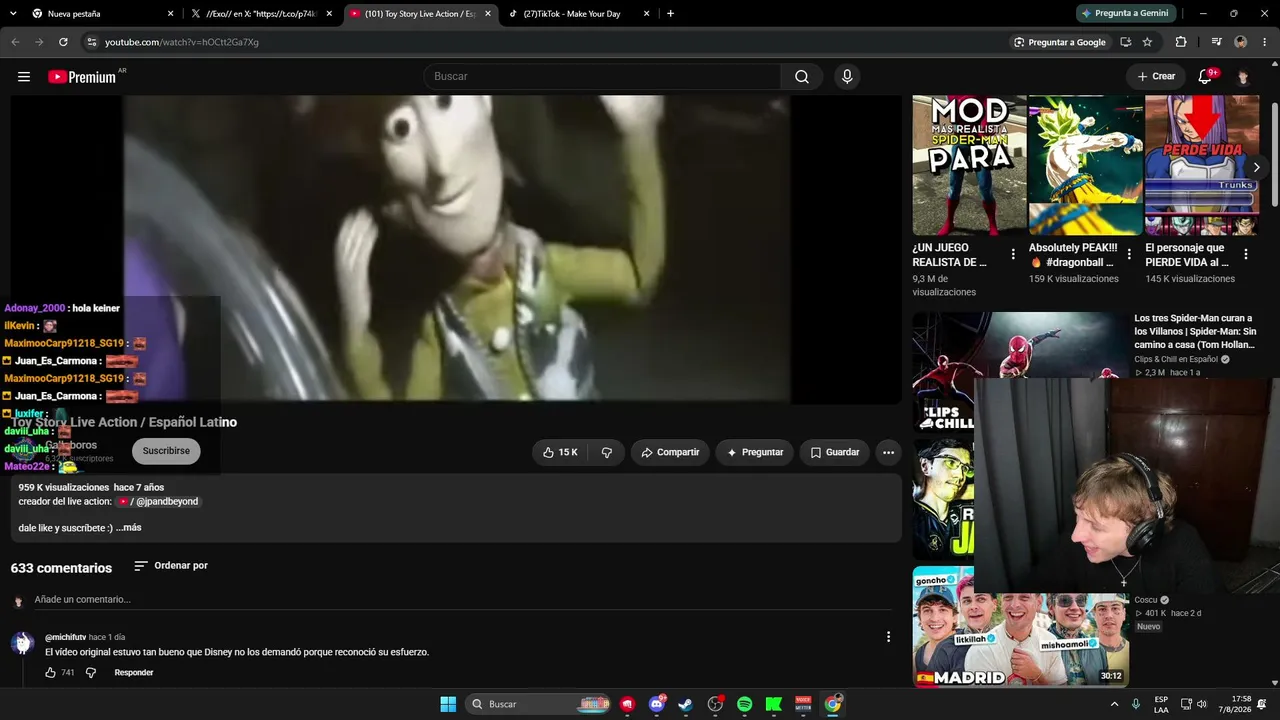Open Chrome media controls icon

coord(1216,42)
